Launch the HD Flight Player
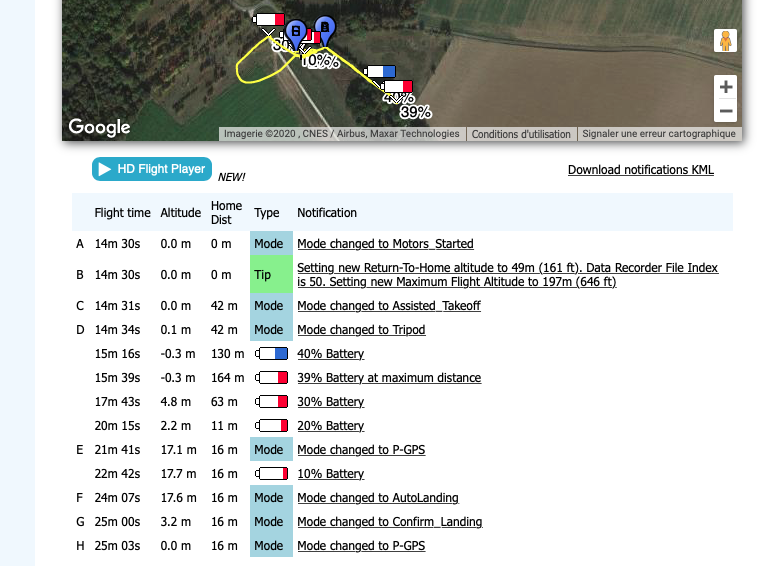The width and height of the screenshot is (761, 566). coord(152,169)
